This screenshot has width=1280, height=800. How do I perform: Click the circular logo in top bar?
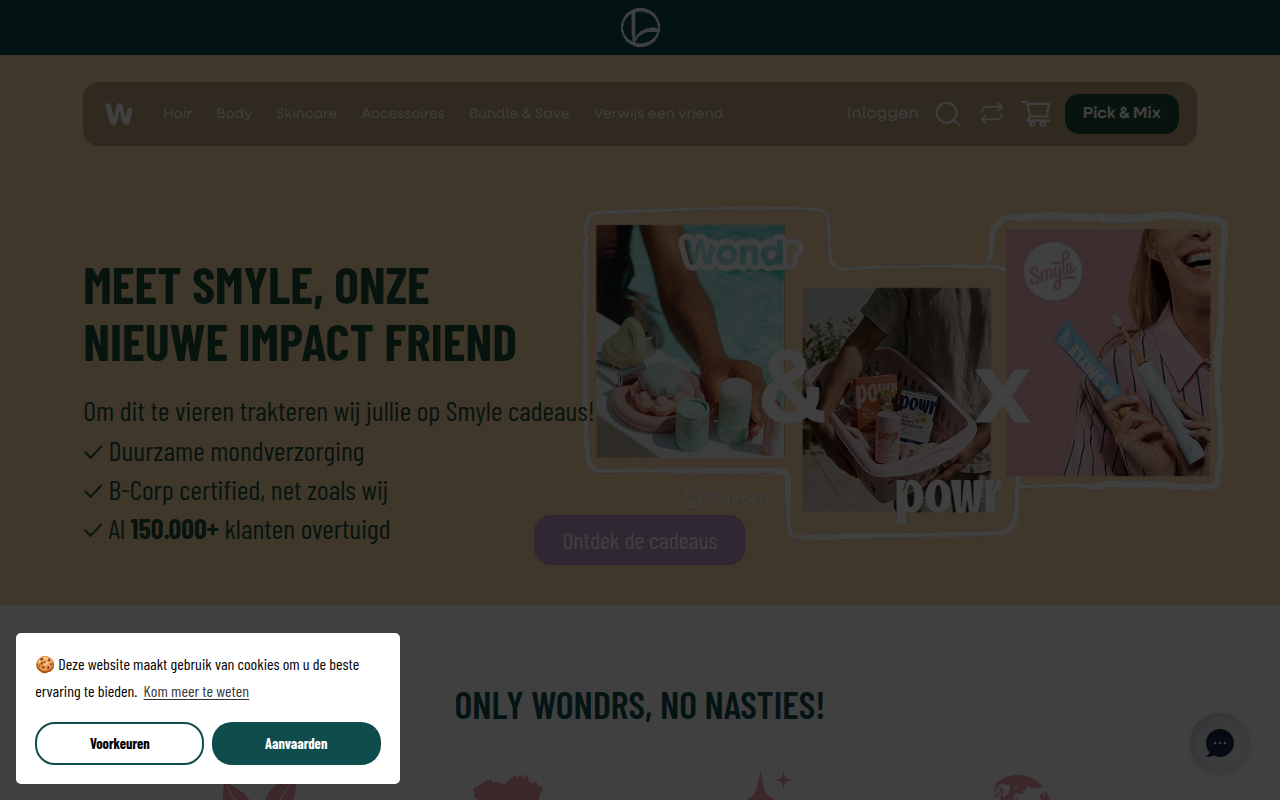click(640, 27)
